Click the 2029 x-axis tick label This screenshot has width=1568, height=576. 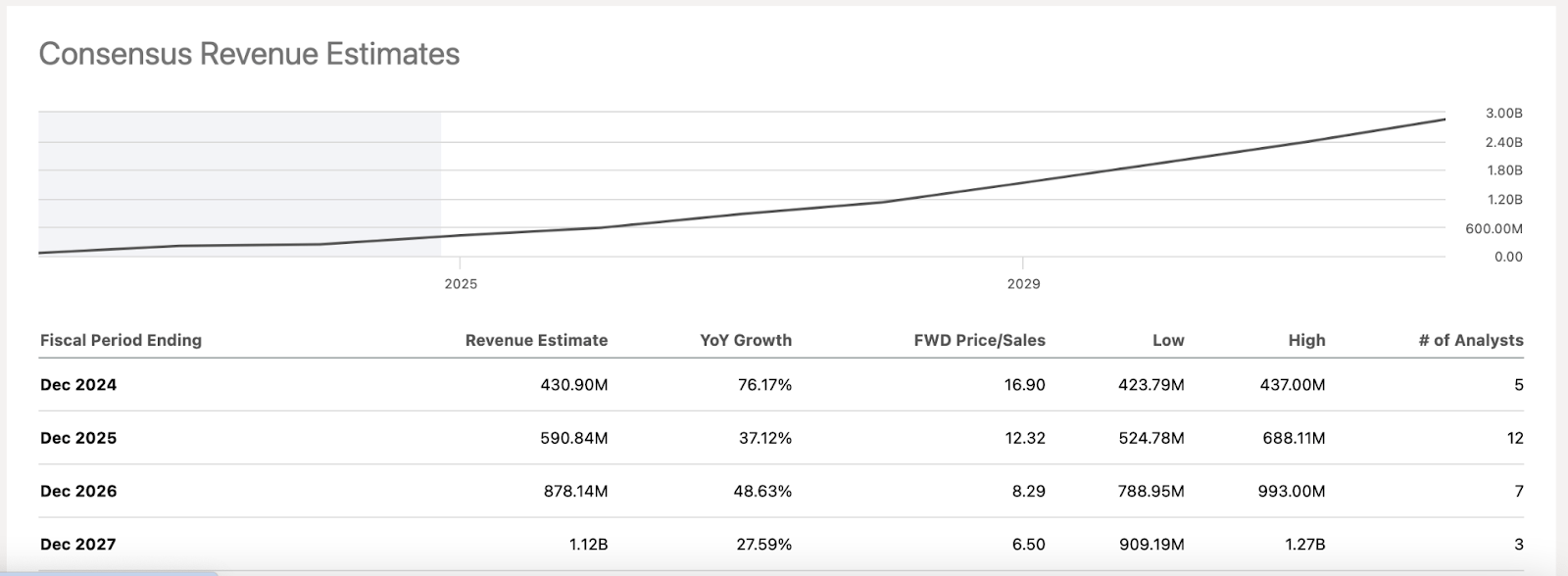[1023, 283]
